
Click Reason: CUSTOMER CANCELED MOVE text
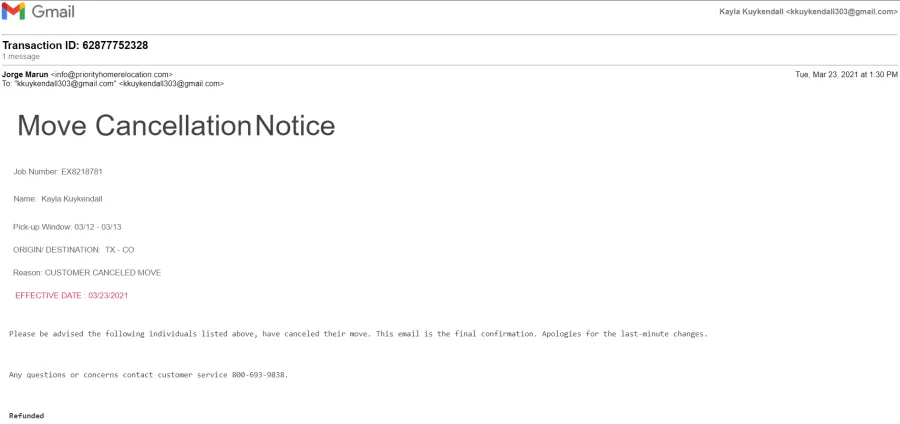pyautogui.click(x=87, y=273)
